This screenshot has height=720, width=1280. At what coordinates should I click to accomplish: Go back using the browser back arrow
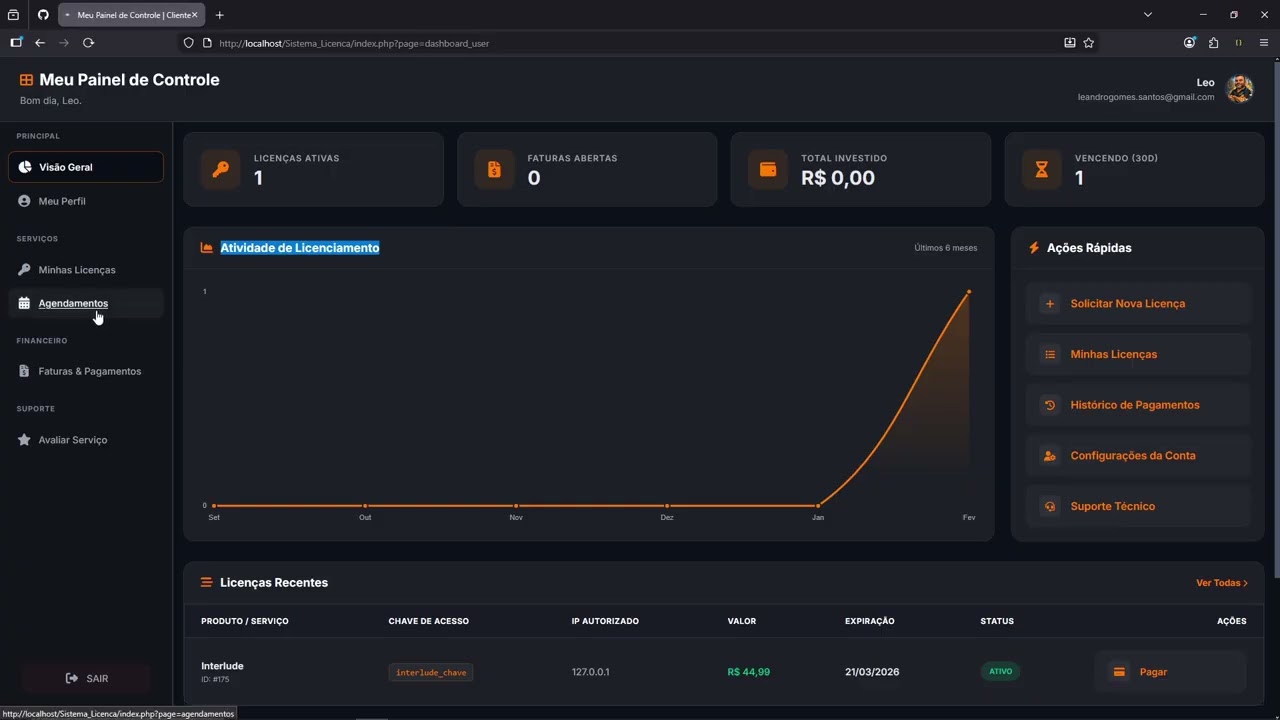(40, 43)
